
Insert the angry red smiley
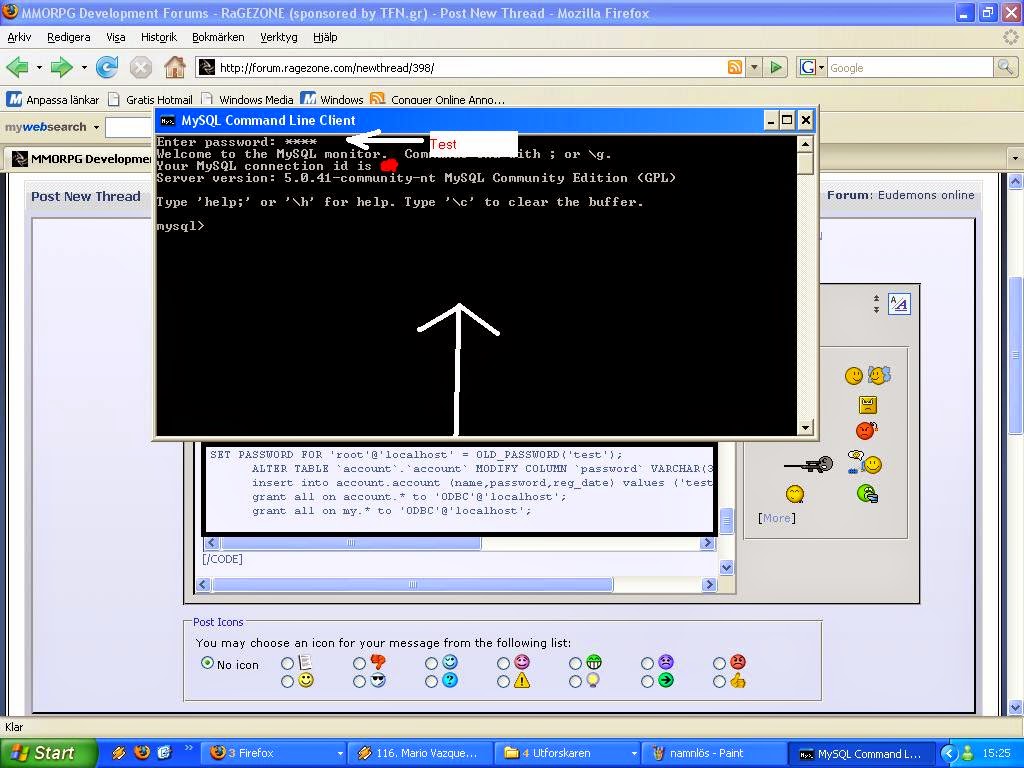[866, 431]
